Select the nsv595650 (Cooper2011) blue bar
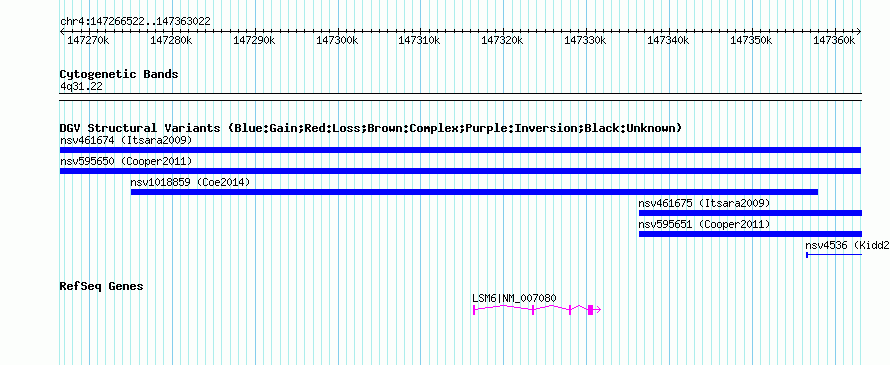 point(460,171)
